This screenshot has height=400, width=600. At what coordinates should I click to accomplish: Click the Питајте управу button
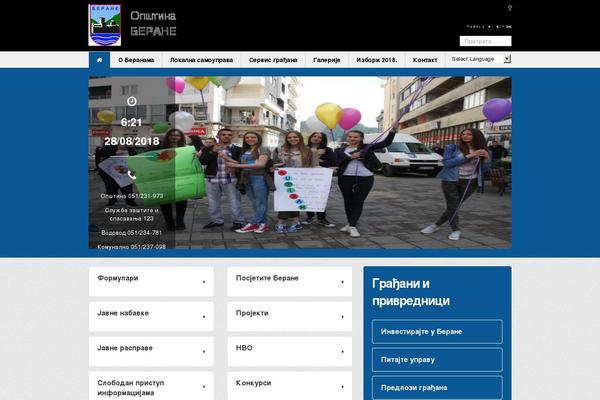coord(437,359)
